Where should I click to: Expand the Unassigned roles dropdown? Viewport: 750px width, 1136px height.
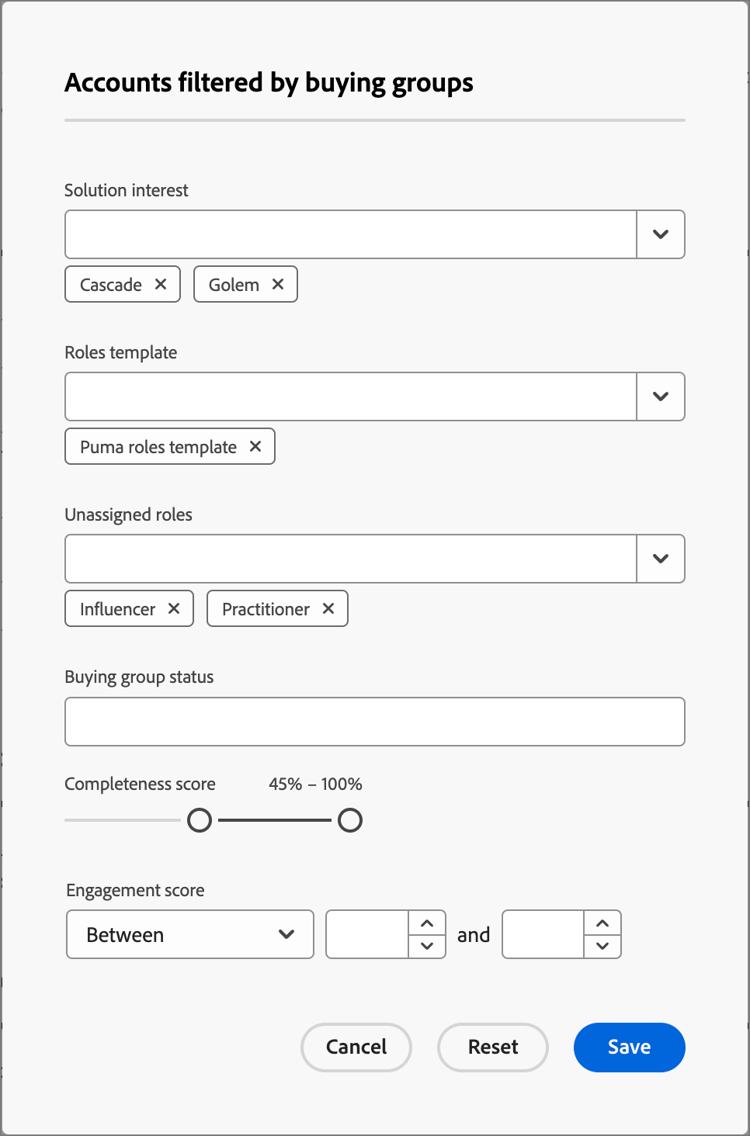[x=661, y=558]
